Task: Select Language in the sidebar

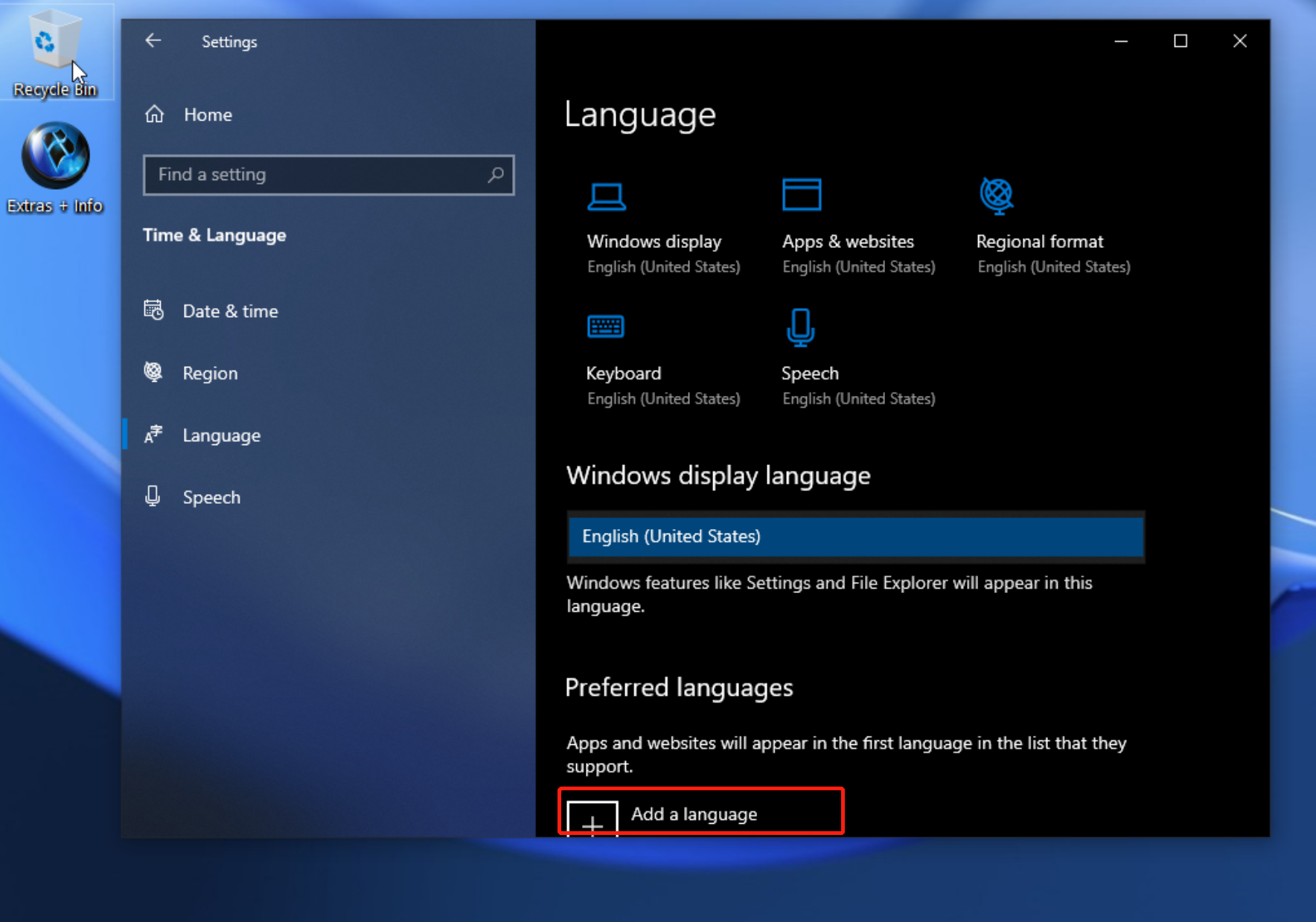Action: point(222,435)
